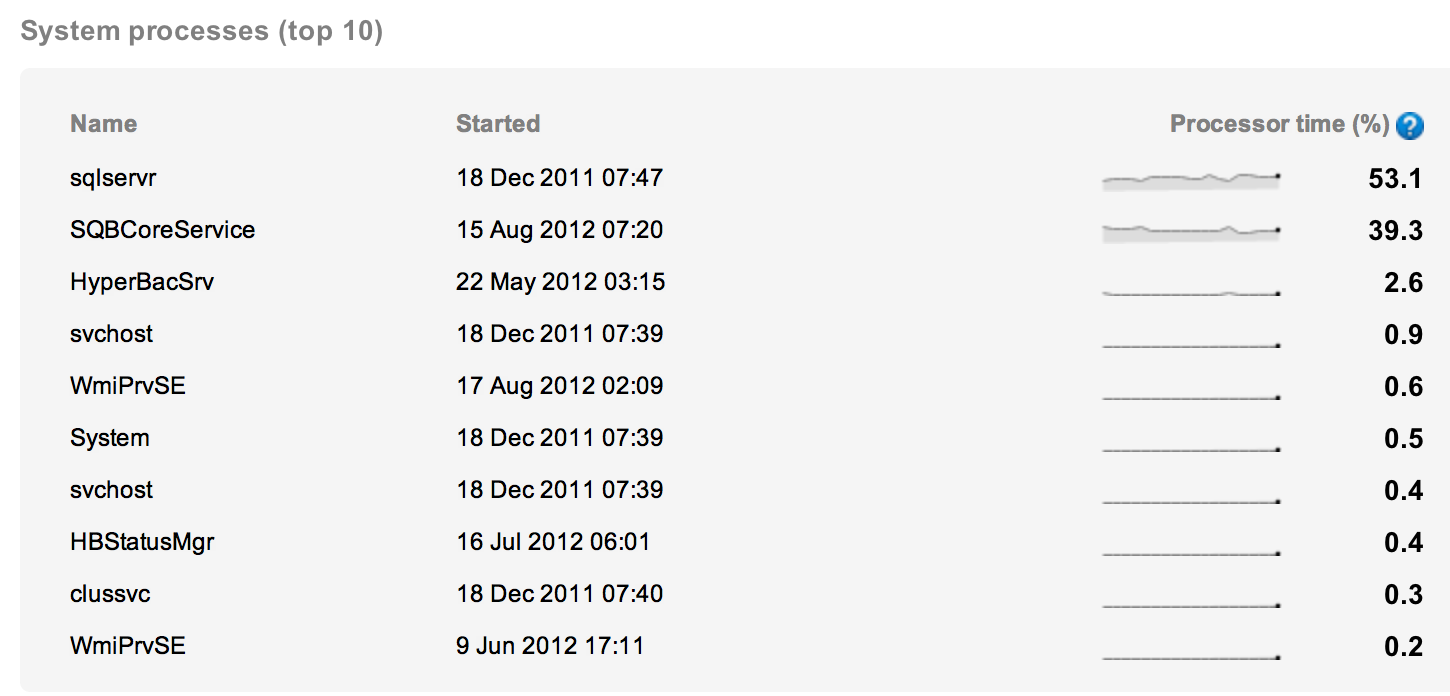1450x696 pixels.
Task: Click the System processes (top 10) heading
Action: point(201,31)
